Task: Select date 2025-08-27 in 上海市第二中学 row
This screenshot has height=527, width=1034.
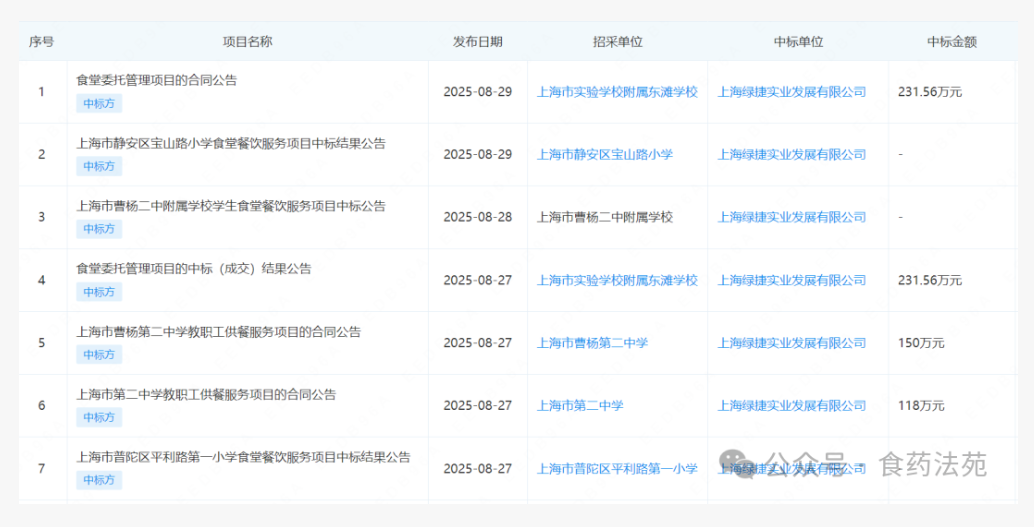Action: pos(477,406)
